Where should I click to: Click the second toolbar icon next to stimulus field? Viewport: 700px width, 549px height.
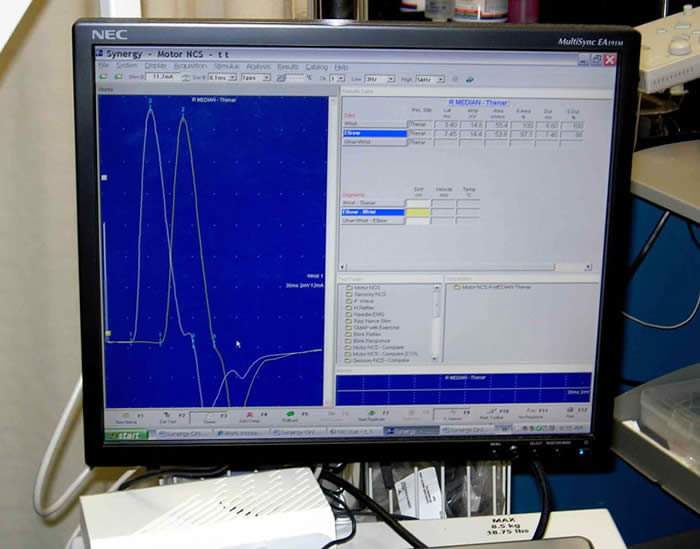coord(118,77)
